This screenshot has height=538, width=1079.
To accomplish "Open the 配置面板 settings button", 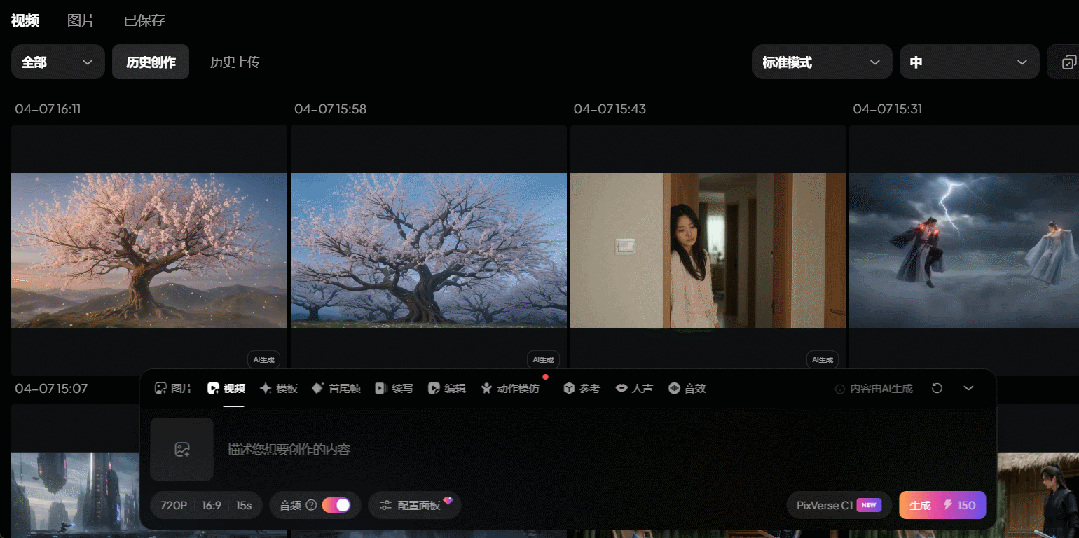I will click(414, 505).
